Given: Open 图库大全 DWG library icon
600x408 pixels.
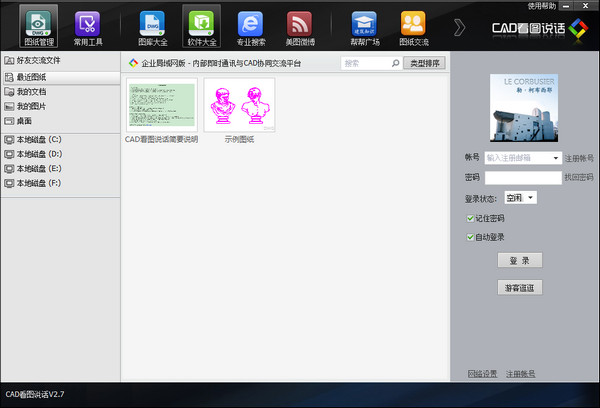Looking at the screenshot, I should (x=152, y=28).
